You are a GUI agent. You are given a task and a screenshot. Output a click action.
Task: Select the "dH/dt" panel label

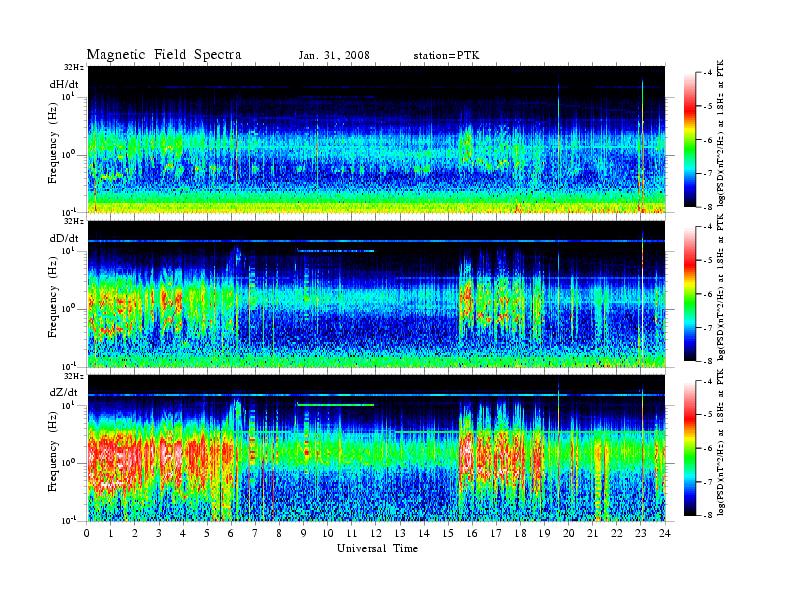(64, 84)
